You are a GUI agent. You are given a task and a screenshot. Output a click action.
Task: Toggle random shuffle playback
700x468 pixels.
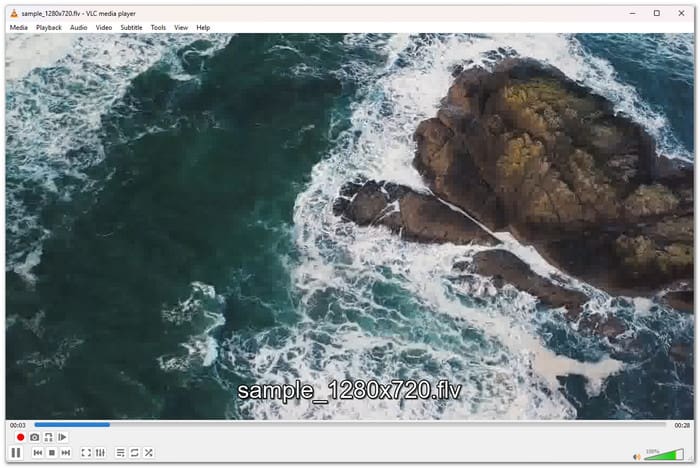coord(149,453)
